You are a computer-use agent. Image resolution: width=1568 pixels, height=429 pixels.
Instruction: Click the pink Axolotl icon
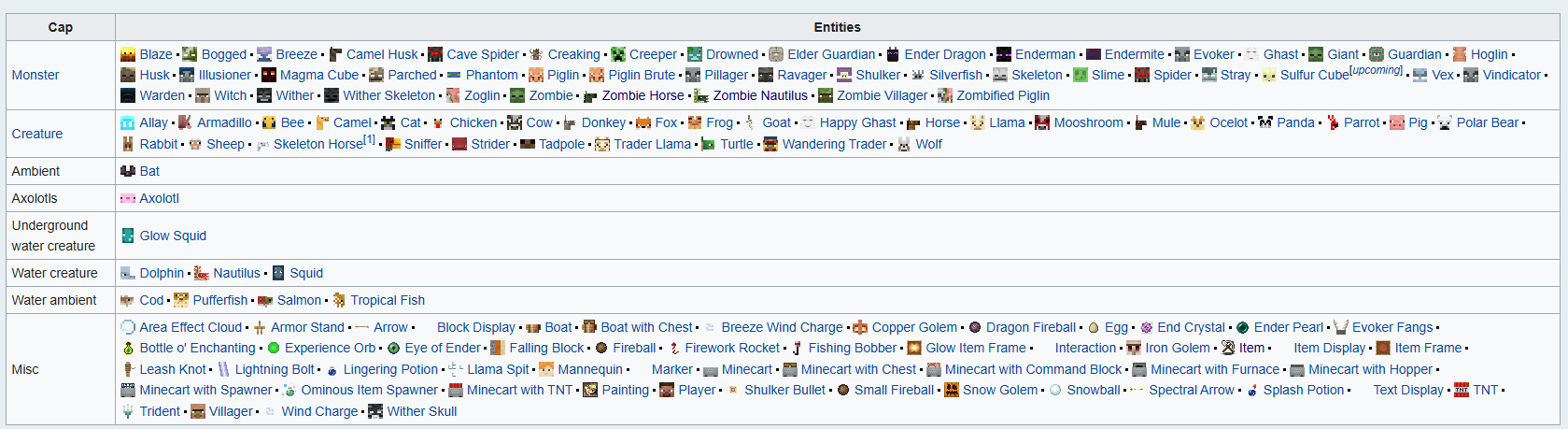click(128, 198)
